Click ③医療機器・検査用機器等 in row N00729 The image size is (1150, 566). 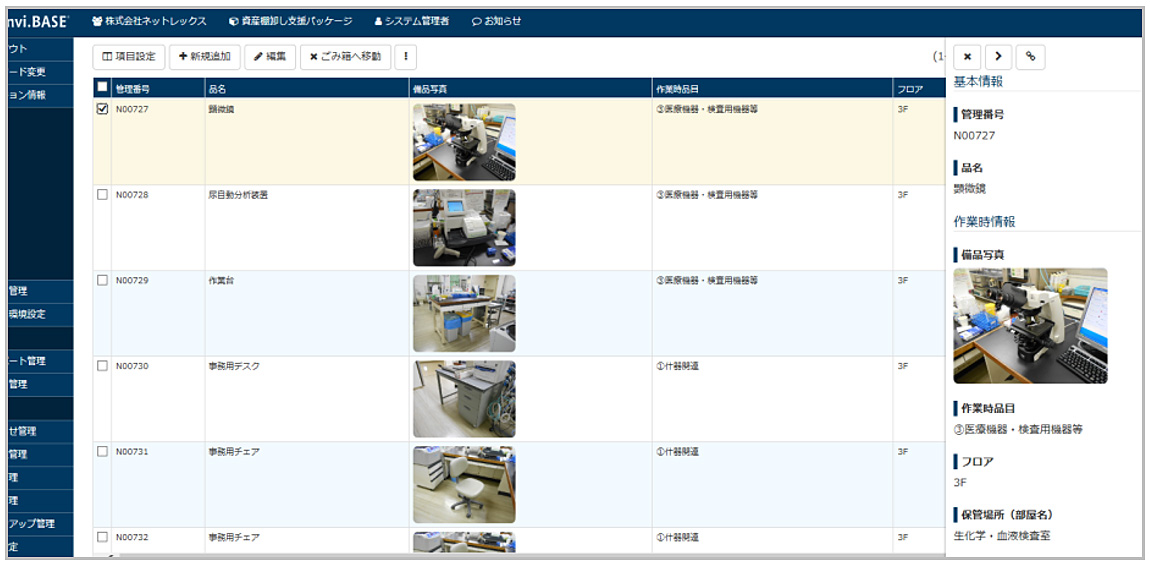(707, 281)
